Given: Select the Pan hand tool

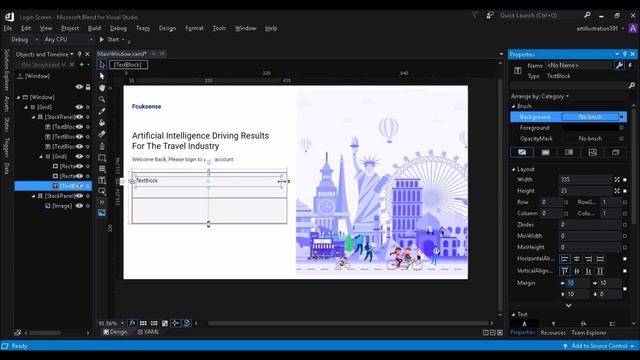Looking at the screenshot, I should [102, 88].
